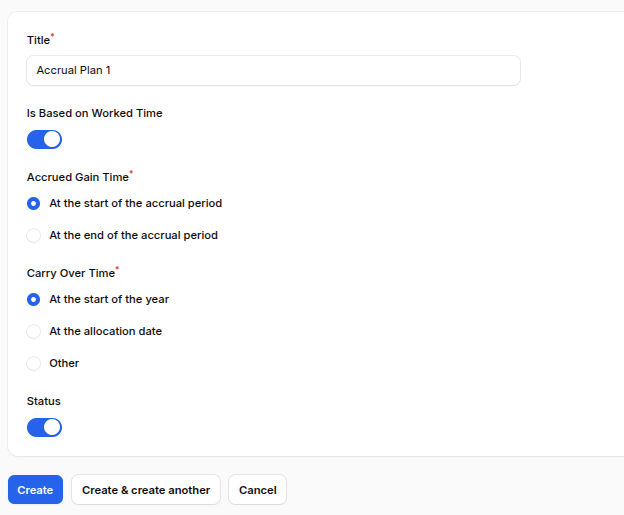
Task: Click Create & create another button
Action: (x=146, y=490)
